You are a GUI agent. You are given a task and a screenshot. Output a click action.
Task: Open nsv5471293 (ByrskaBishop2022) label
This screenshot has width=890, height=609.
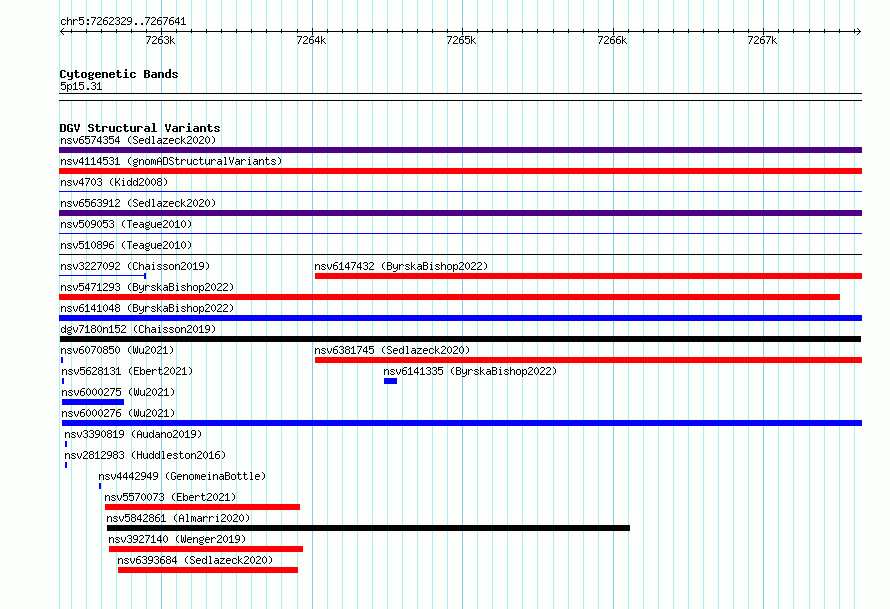click(147, 287)
